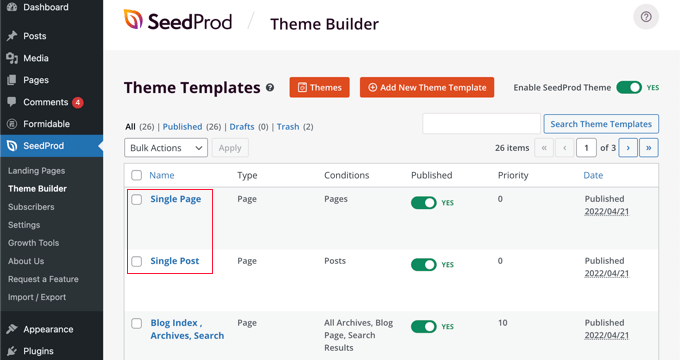
Task: Click the template search input field
Action: [481, 124]
